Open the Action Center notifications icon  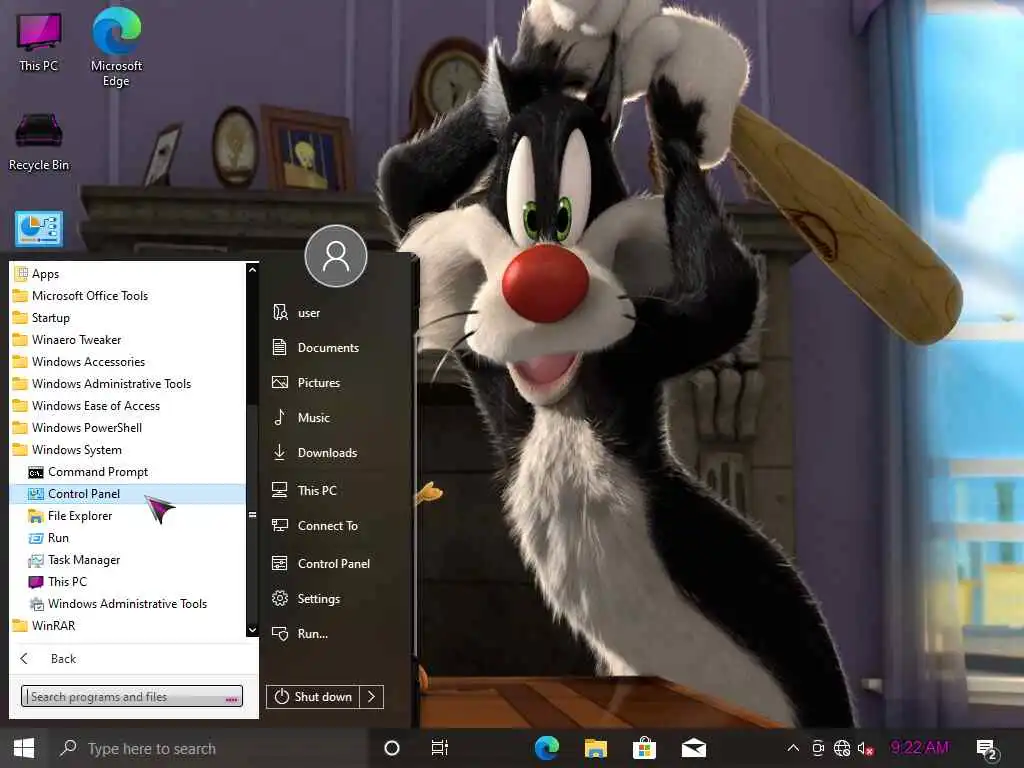(987, 750)
